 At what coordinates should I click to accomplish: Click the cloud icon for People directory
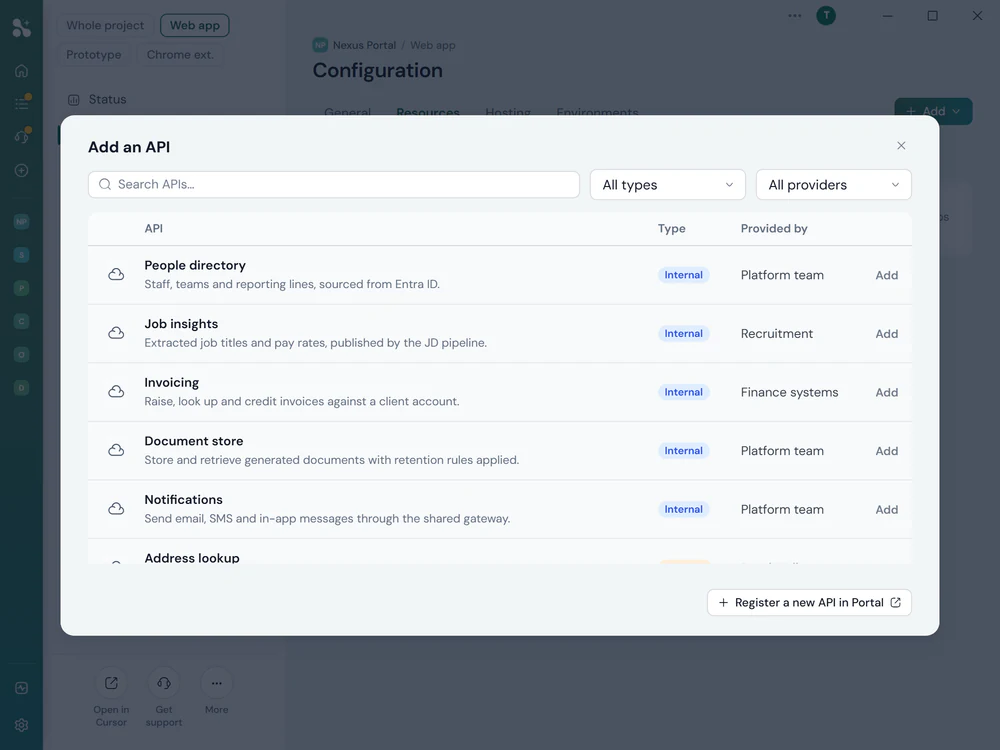coord(116,274)
